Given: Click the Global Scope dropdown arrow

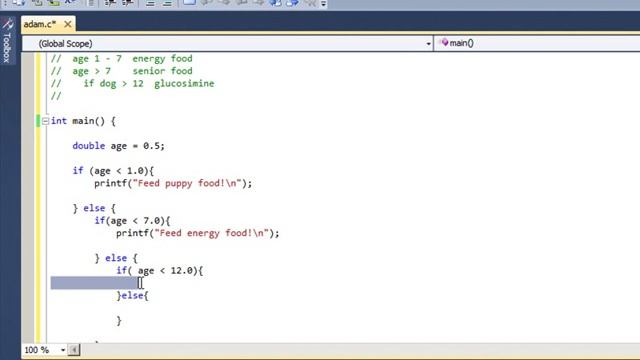Looking at the screenshot, I should (x=428, y=44).
